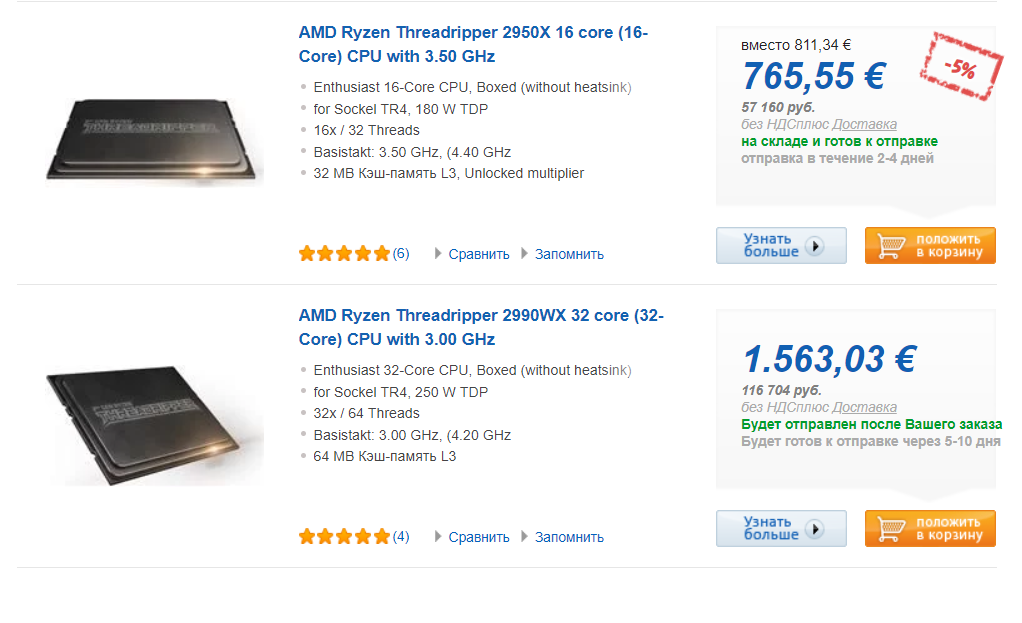Open the (6) reviews count link

coord(401,254)
